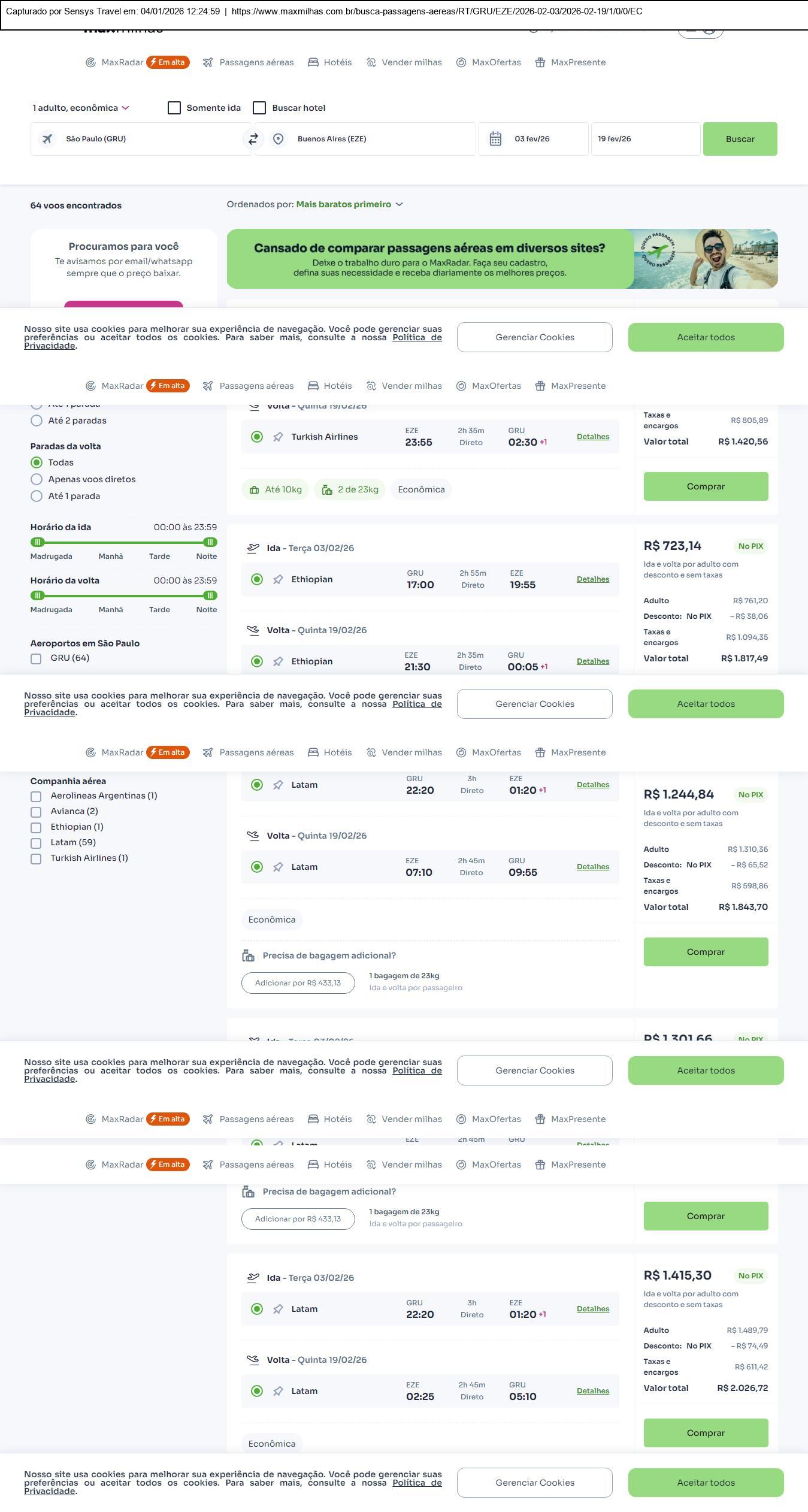Screen dimensions: 808x1512
Task: Click the left handle of Horário da ida slider
Action: 38,542
